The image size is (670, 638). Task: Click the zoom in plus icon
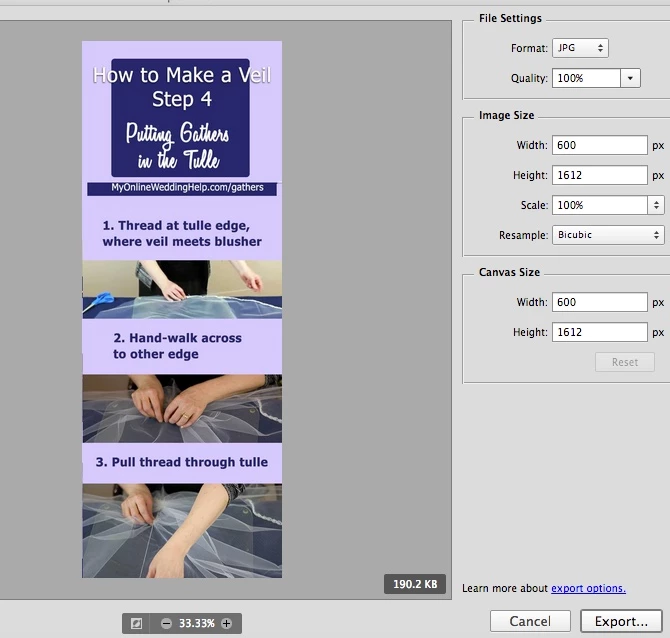click(x=226, y=623)
